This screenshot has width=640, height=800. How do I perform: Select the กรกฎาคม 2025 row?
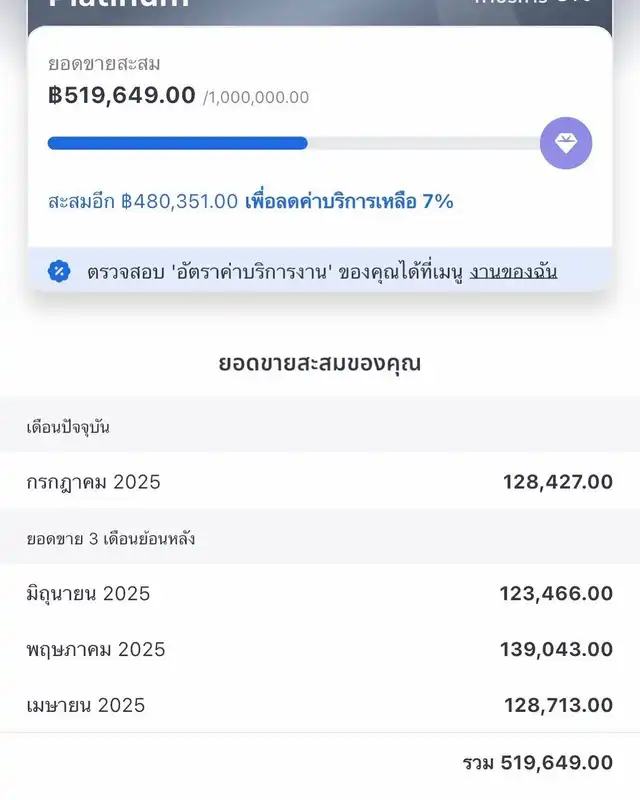(320, 482)
